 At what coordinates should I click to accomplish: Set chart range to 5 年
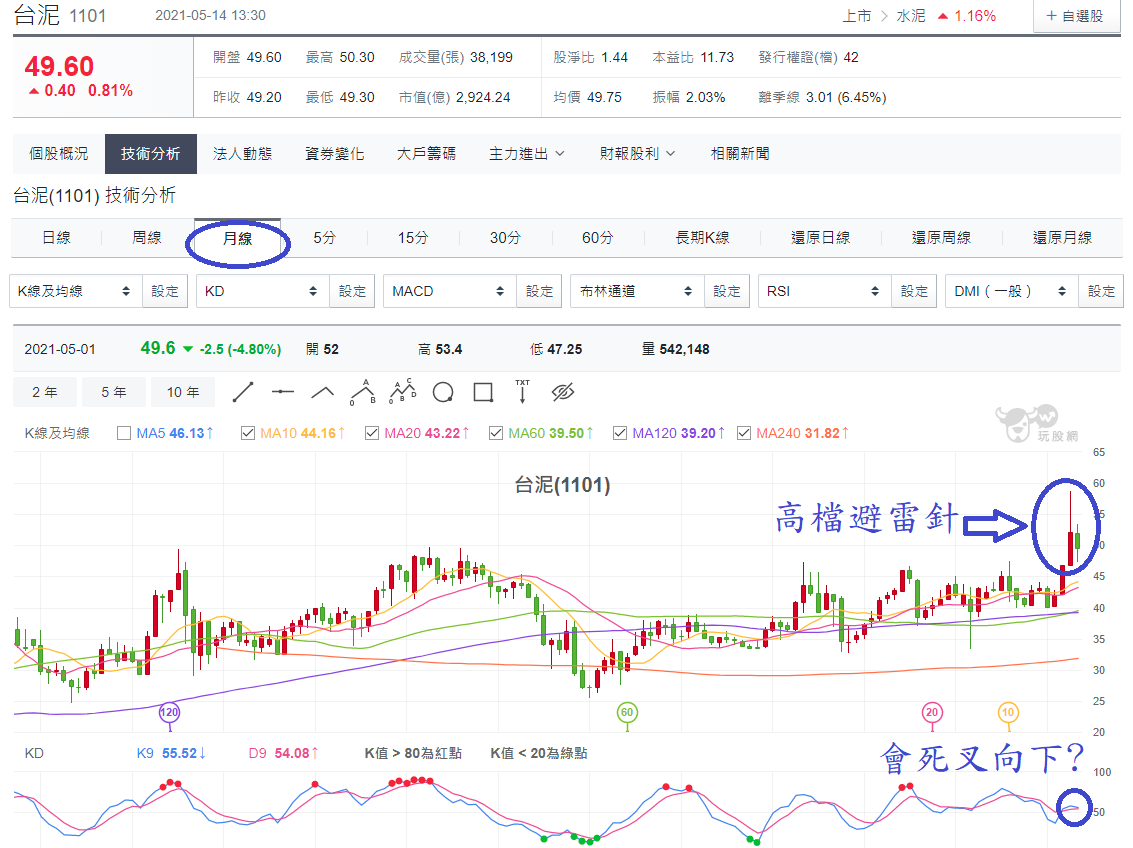[113, 392]
